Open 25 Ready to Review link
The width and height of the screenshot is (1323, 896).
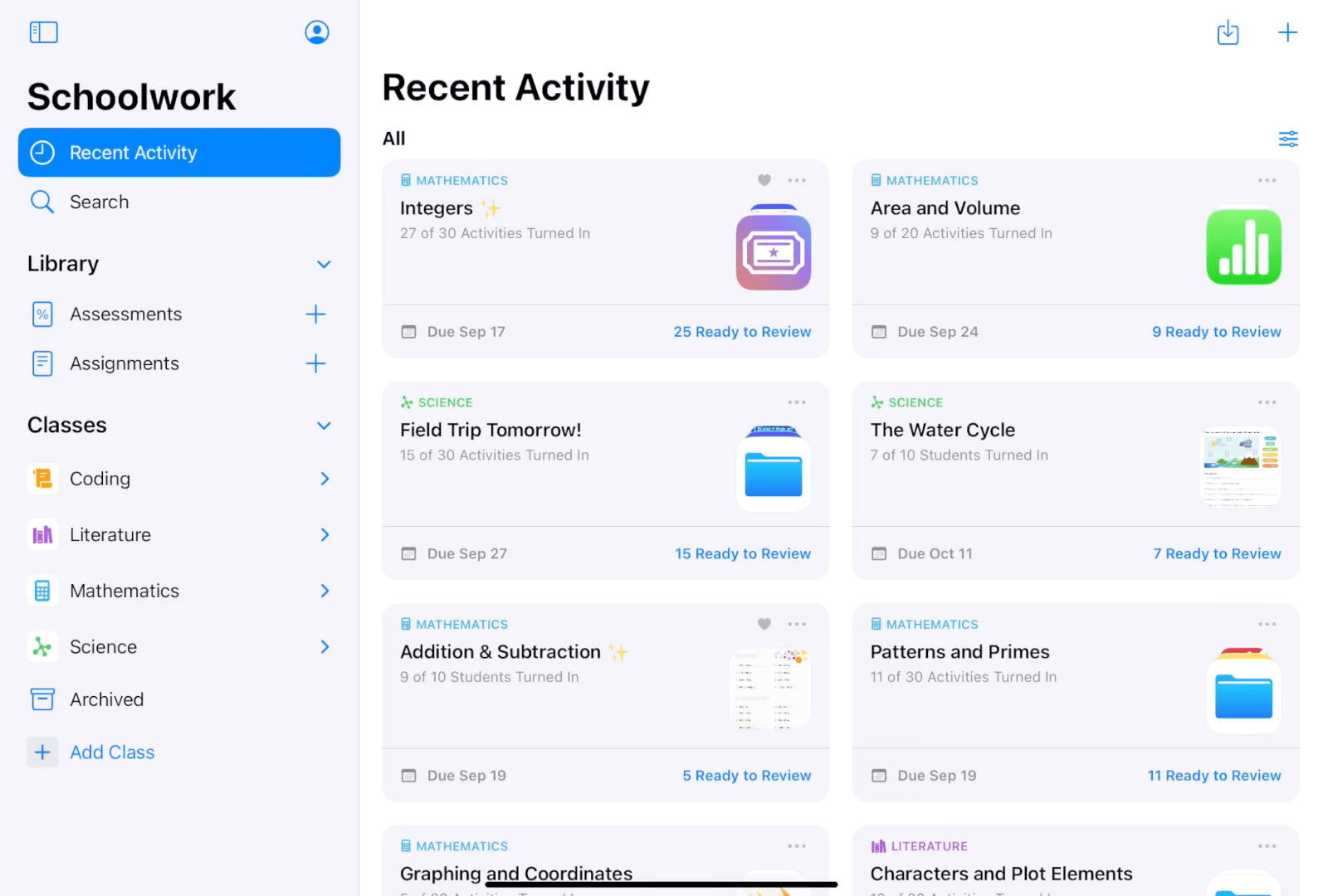742,332
